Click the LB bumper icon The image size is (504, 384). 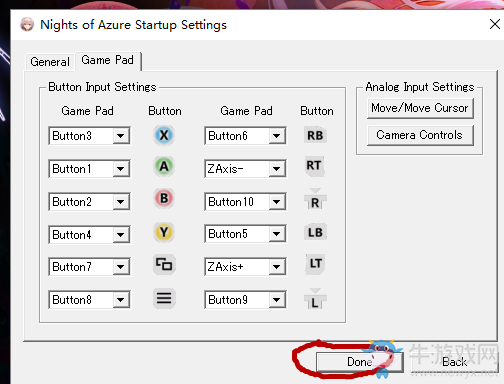tap(315, 232)
